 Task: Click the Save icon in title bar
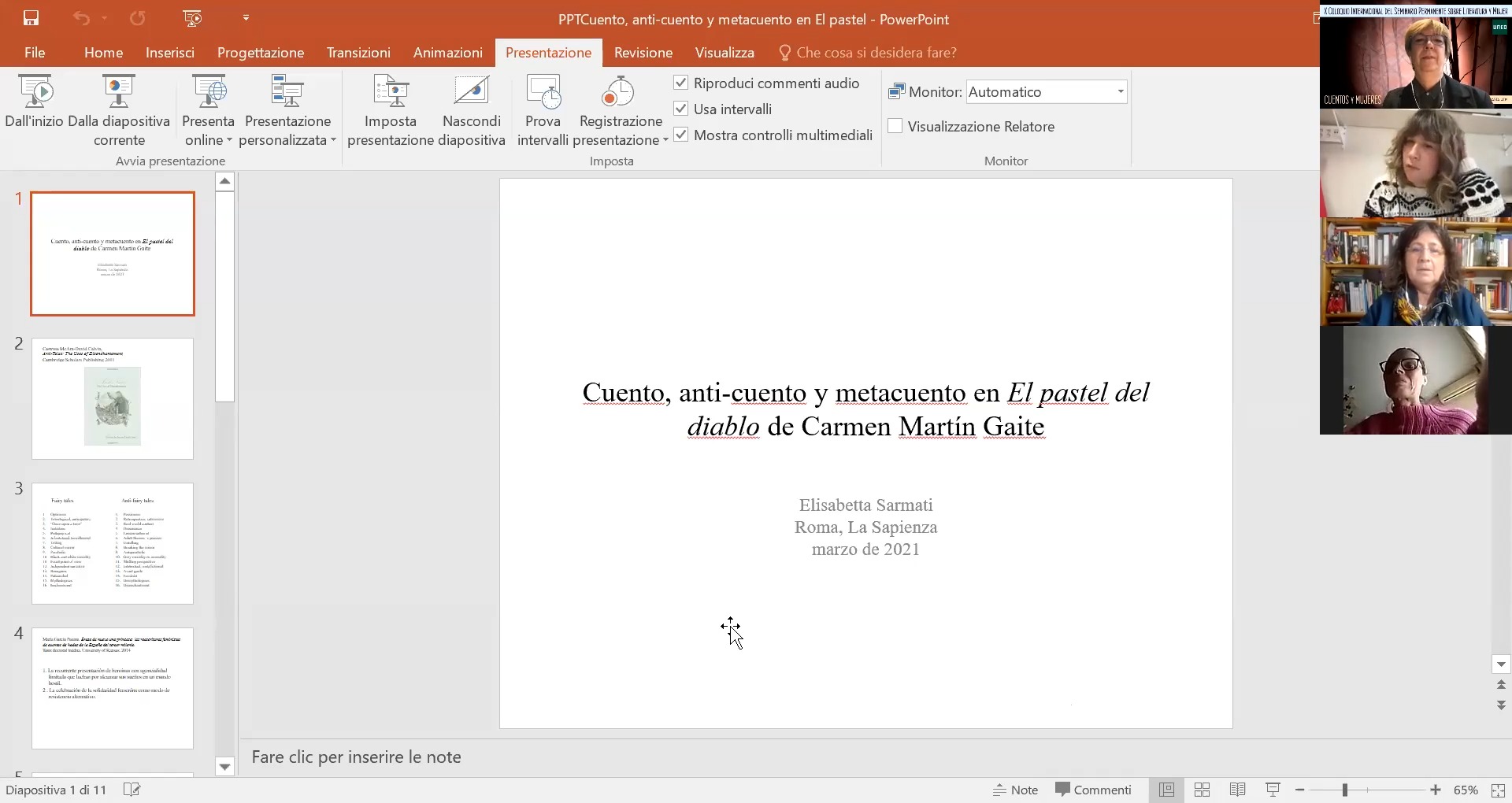click(31, 18)
